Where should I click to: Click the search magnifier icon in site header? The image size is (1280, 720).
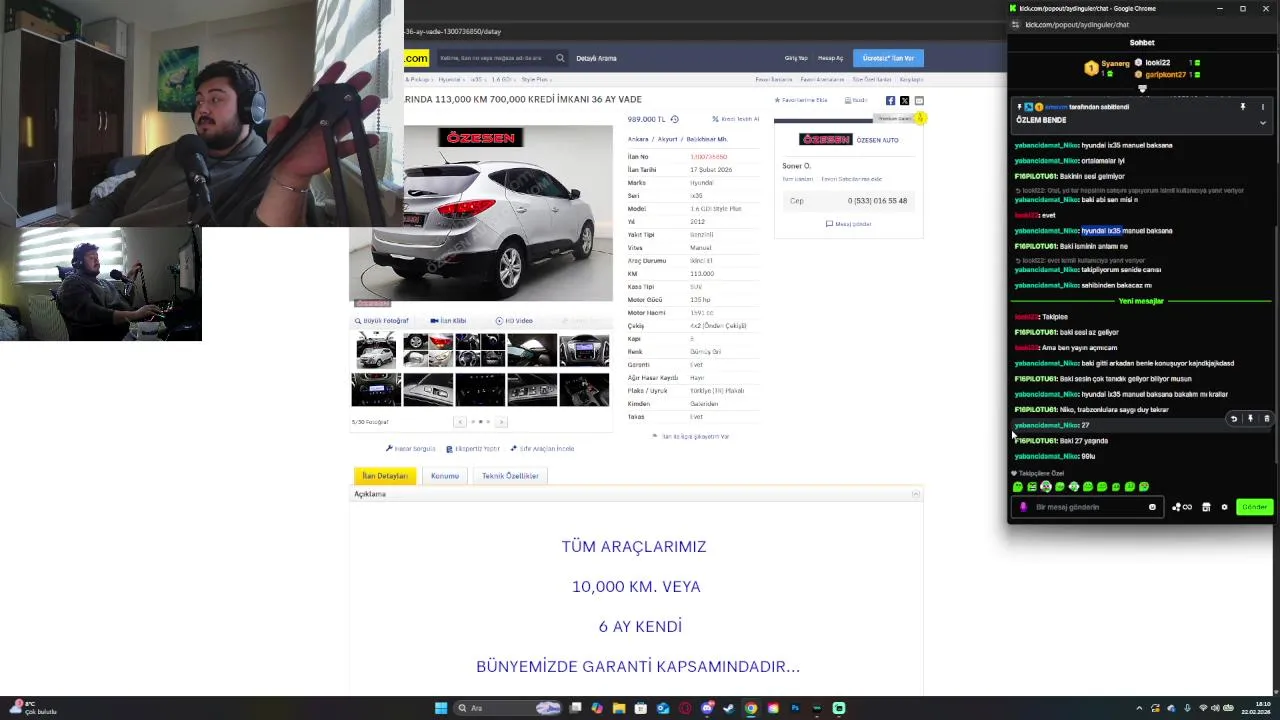point(560,58)
